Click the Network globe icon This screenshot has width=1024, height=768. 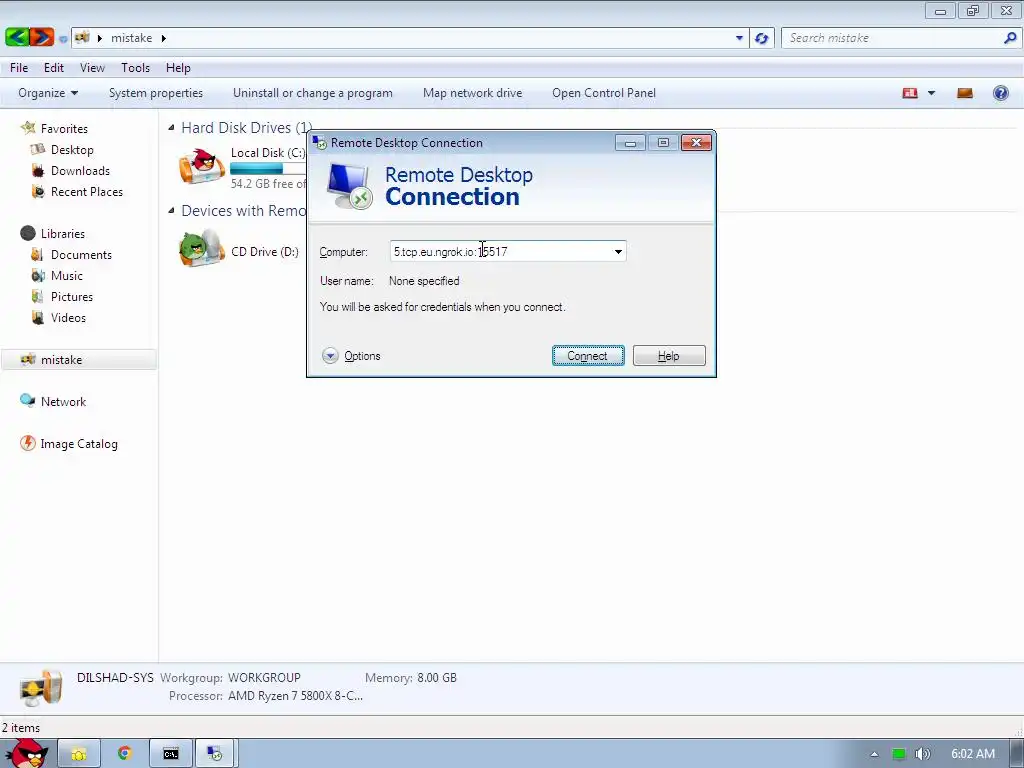click(27, 400)
